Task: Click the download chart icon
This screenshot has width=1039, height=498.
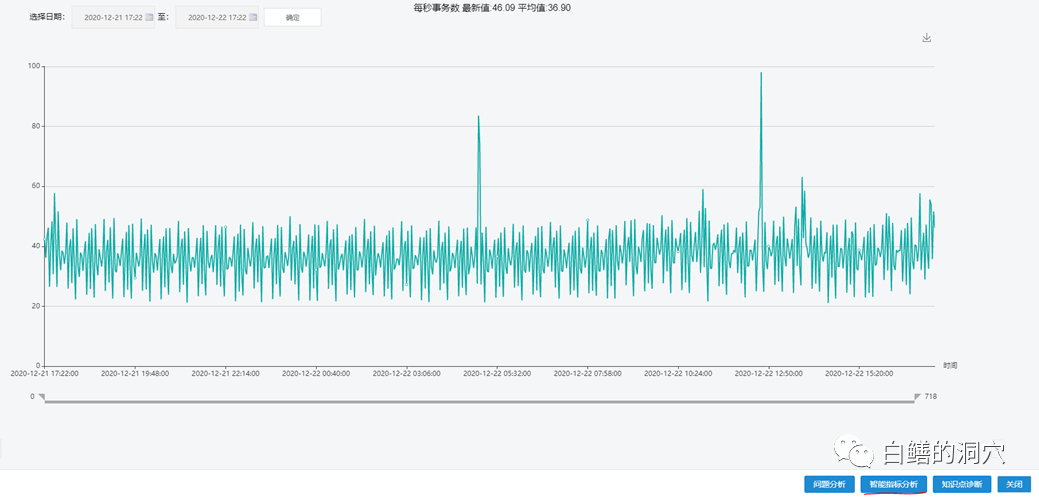Action: click(x=926, y=38)
